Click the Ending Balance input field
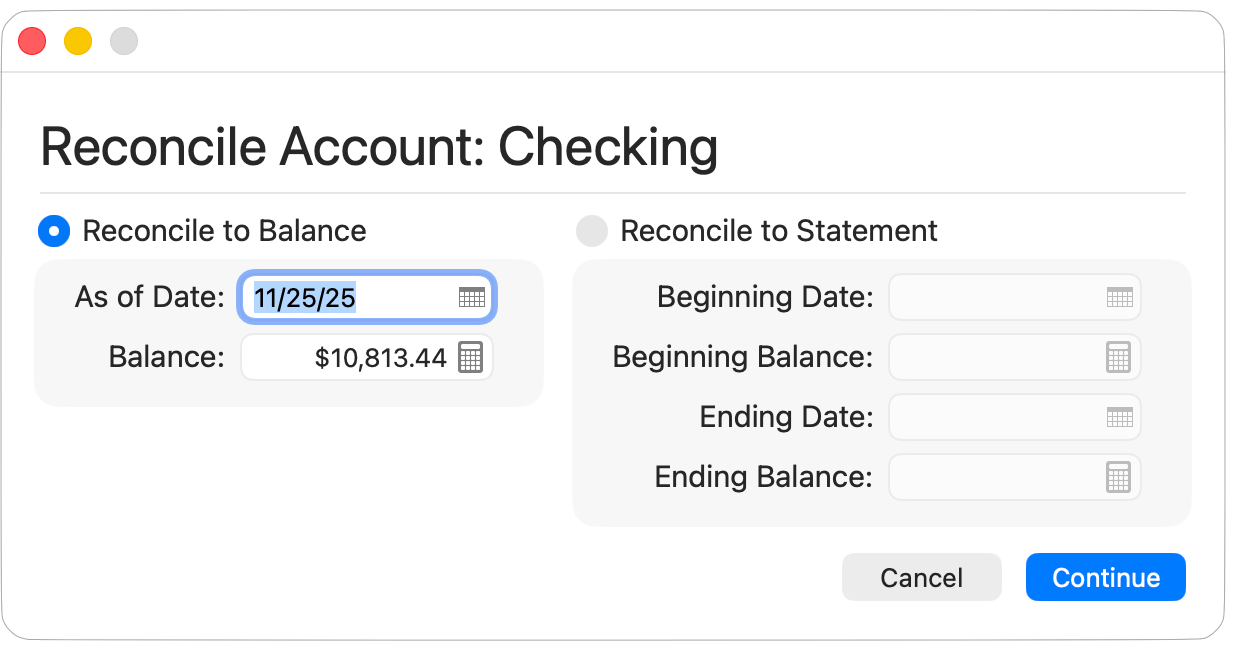1250x650 pixels. tap(995, 477)
